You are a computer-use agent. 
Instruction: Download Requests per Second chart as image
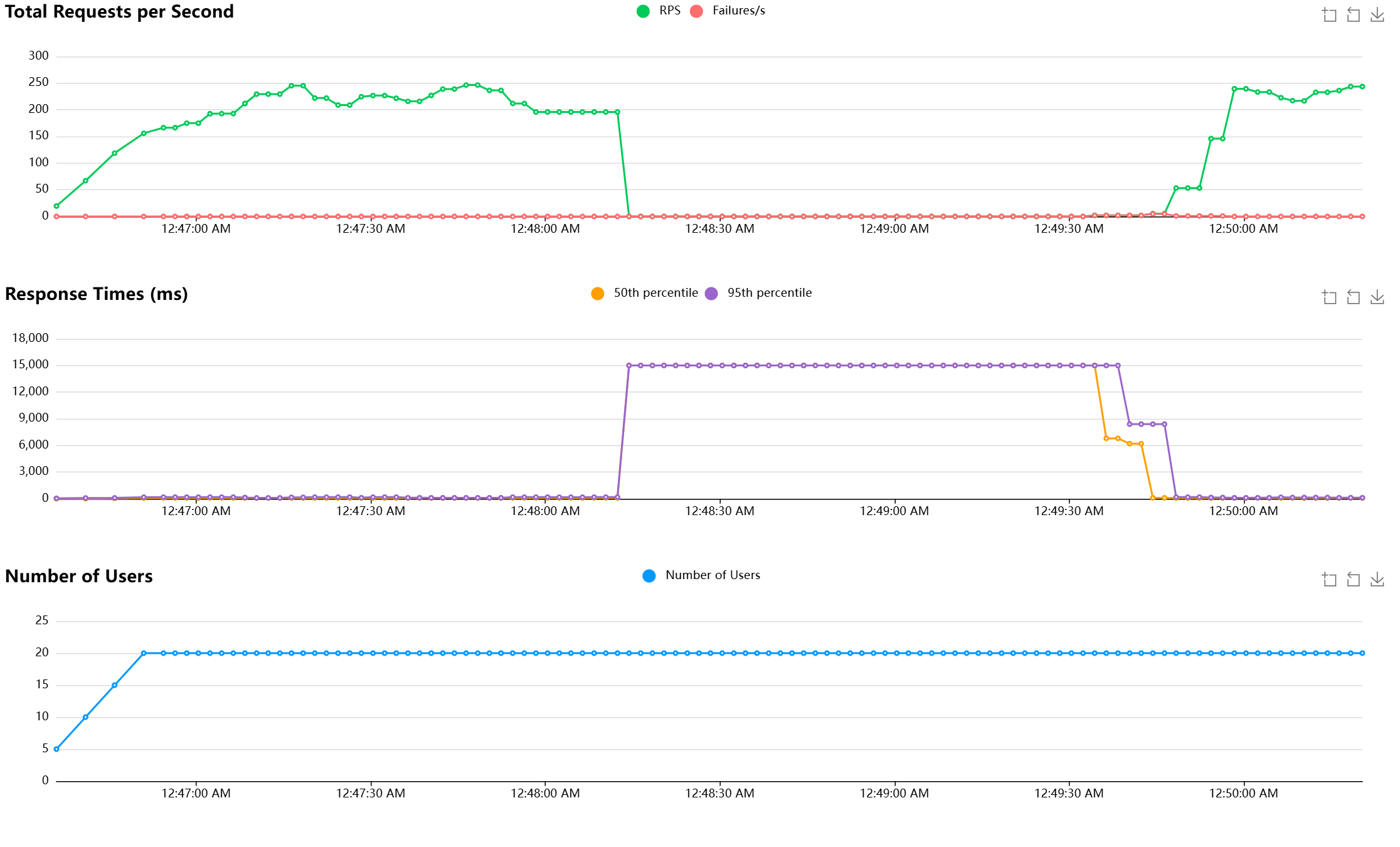point(1377,15)
